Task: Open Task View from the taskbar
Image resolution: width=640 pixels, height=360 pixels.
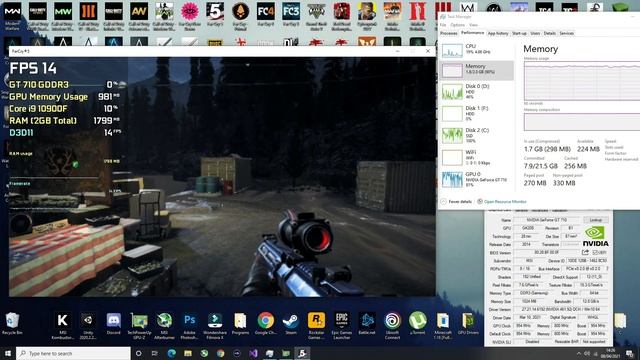Action: coord(155,353)
